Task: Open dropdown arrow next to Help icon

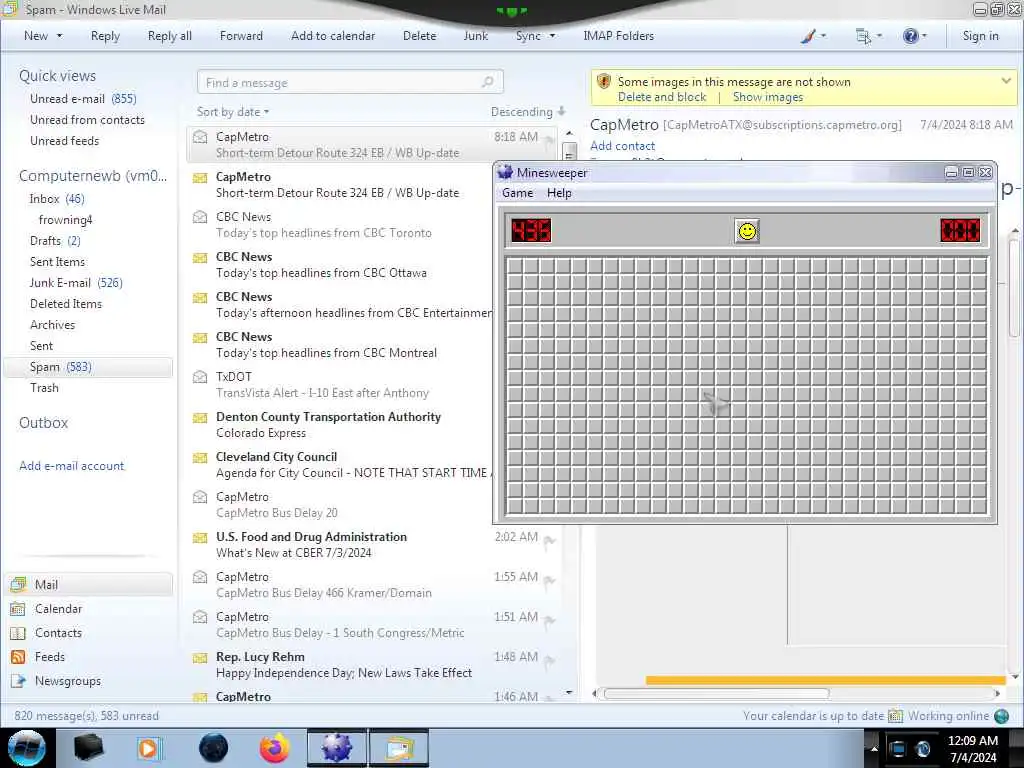Action: 924,36
